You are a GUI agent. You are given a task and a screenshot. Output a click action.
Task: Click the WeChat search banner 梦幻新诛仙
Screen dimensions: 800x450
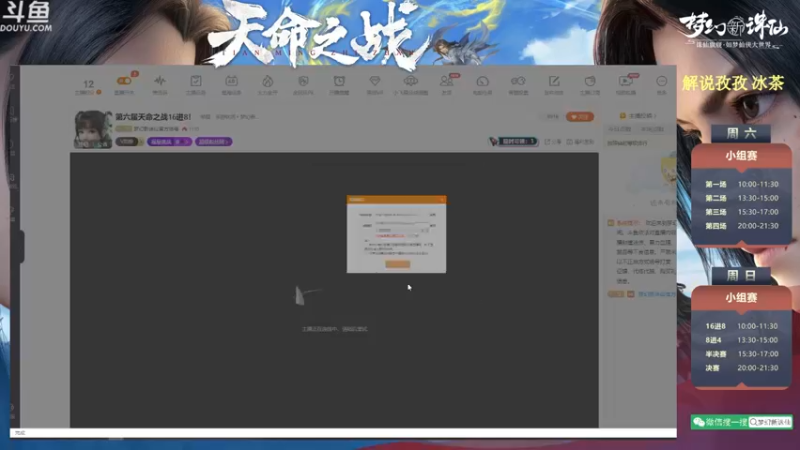(741, 422)
